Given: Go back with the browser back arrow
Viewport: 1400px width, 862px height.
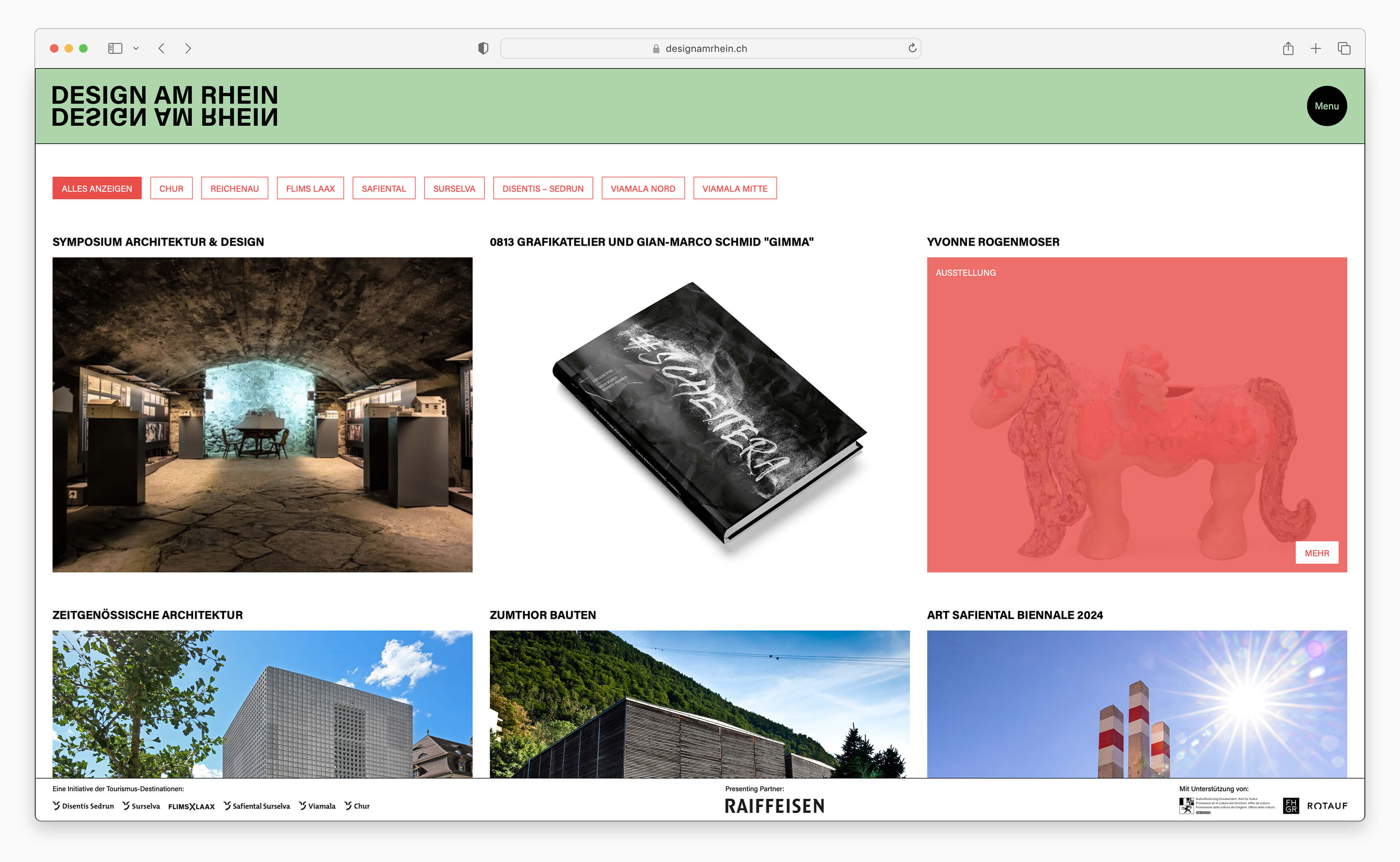Looking at the screenshot, I should (162, 48).
